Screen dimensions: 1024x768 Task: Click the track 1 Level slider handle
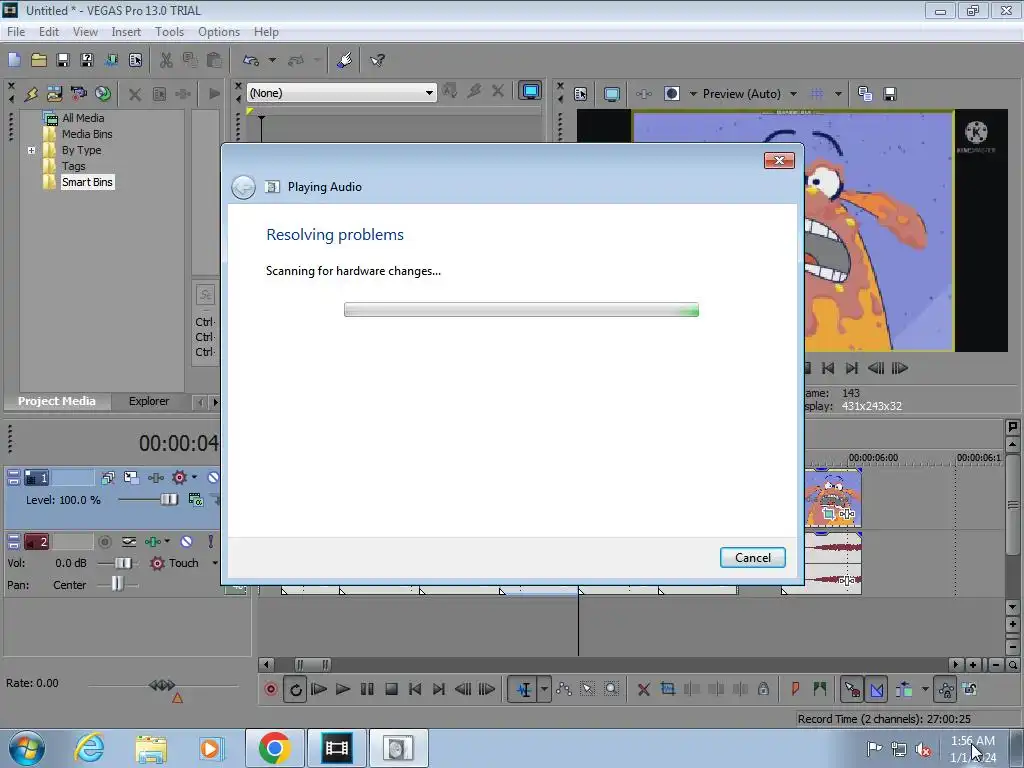[x=168, y=500]
